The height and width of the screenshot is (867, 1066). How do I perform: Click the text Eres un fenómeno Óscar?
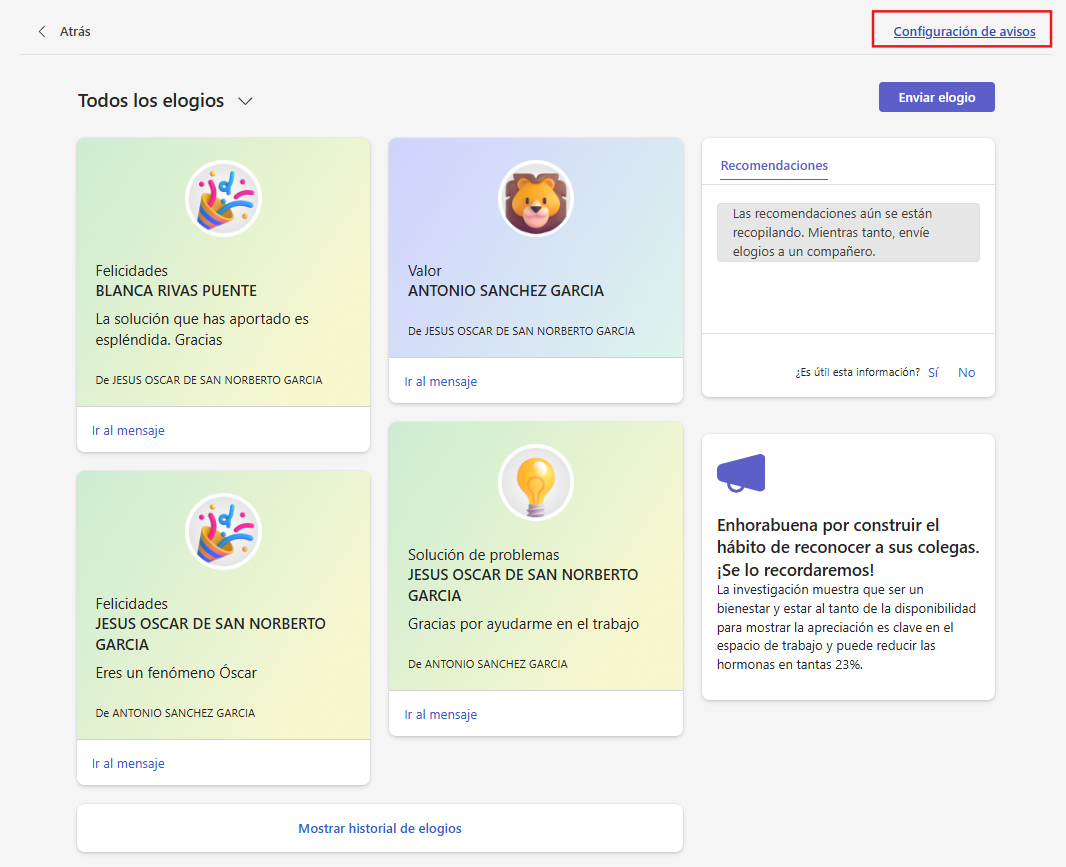click(x=176, y=673)
